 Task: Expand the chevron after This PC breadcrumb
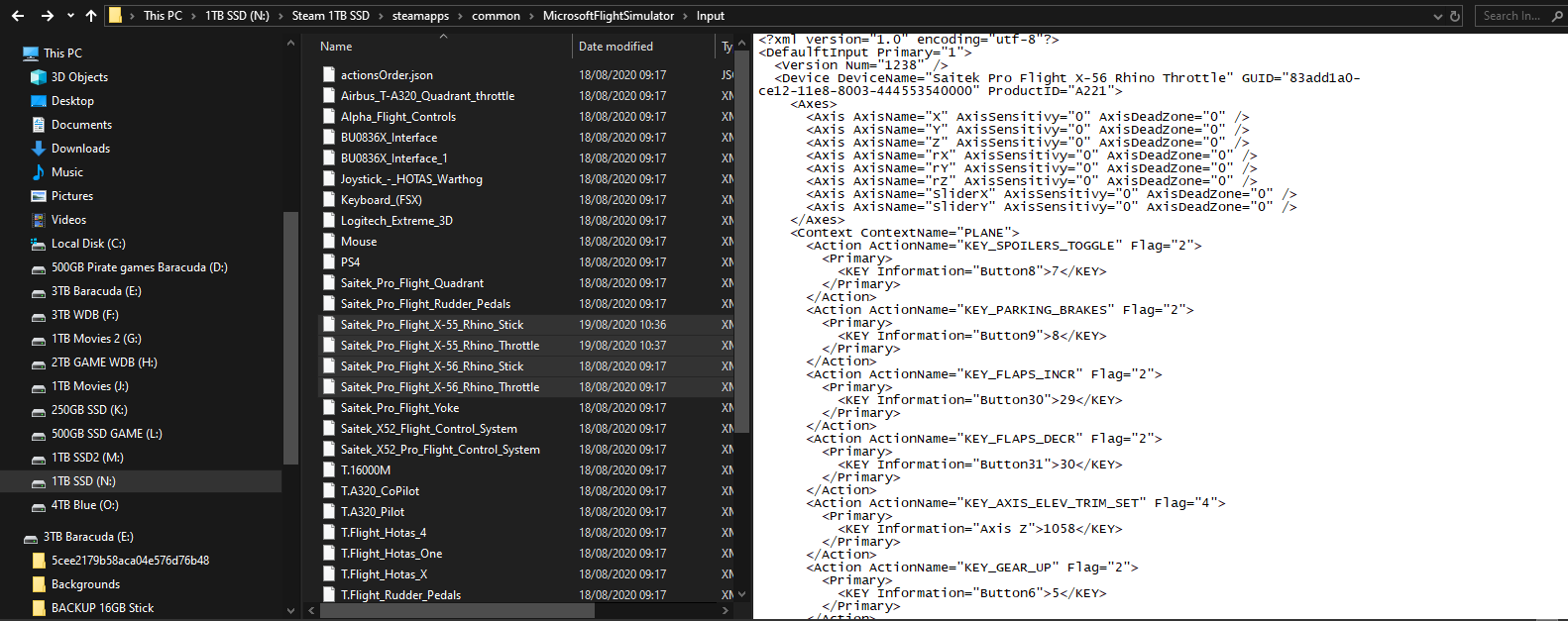click(193, 16)
